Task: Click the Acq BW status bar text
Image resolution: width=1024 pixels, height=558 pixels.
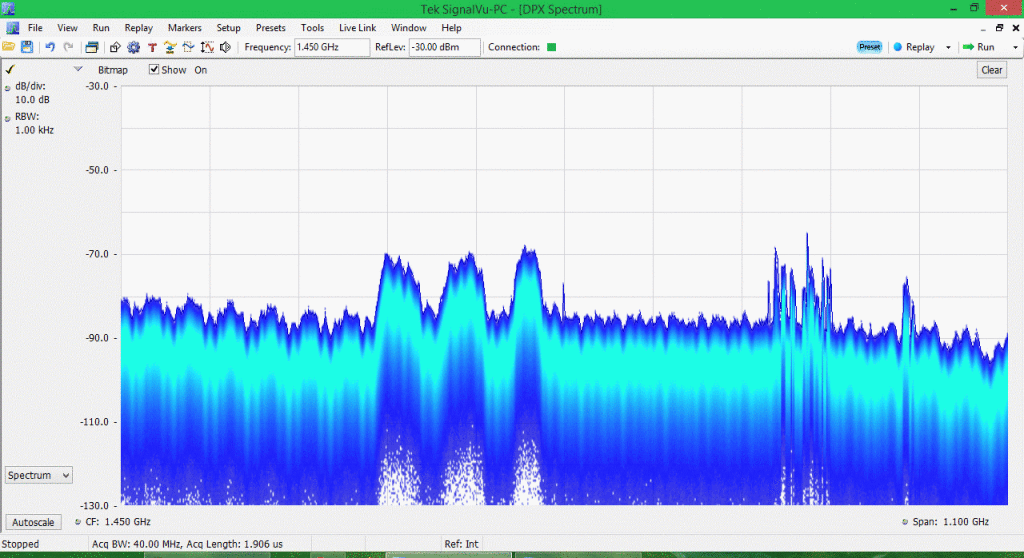Action: point(187,544)
